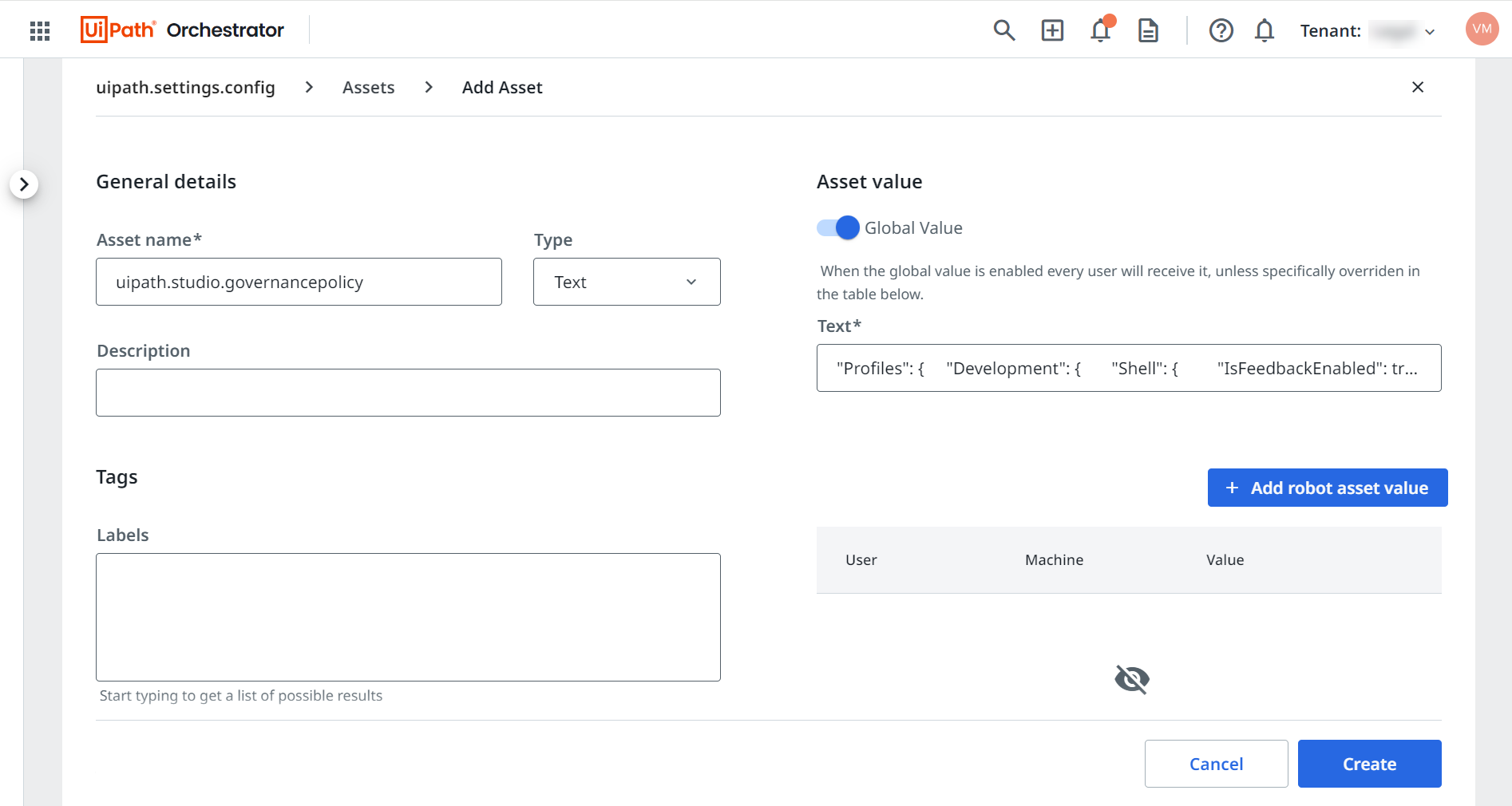Open the help question mark icon
Viewport: 1512px width, 806px height.
1221,30
